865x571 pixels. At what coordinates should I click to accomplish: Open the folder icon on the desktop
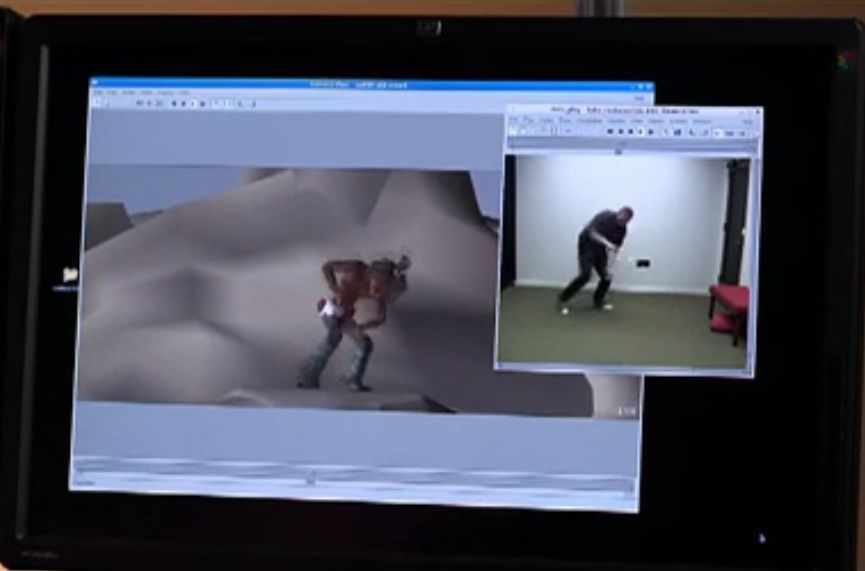pyautogui.click(x=70, y=275)
